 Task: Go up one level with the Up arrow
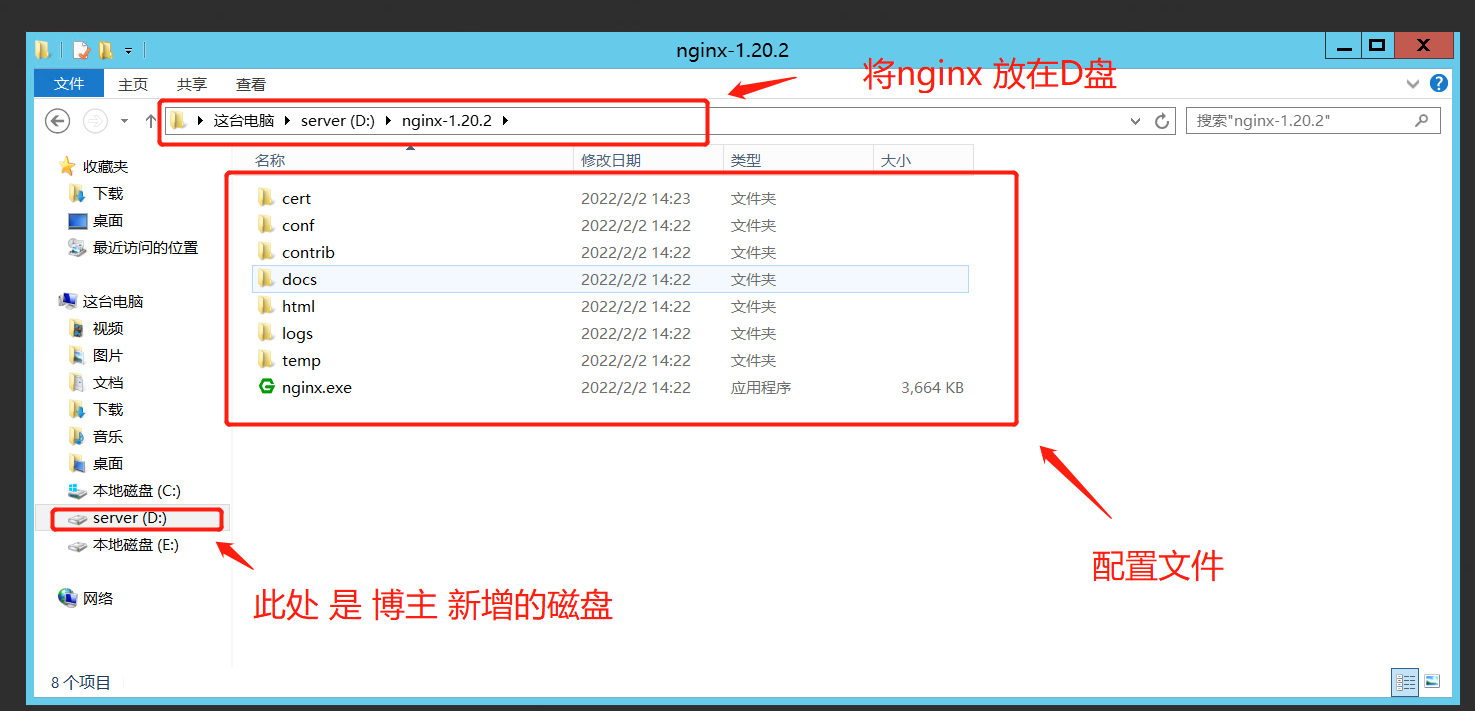[x=151, y=121]
